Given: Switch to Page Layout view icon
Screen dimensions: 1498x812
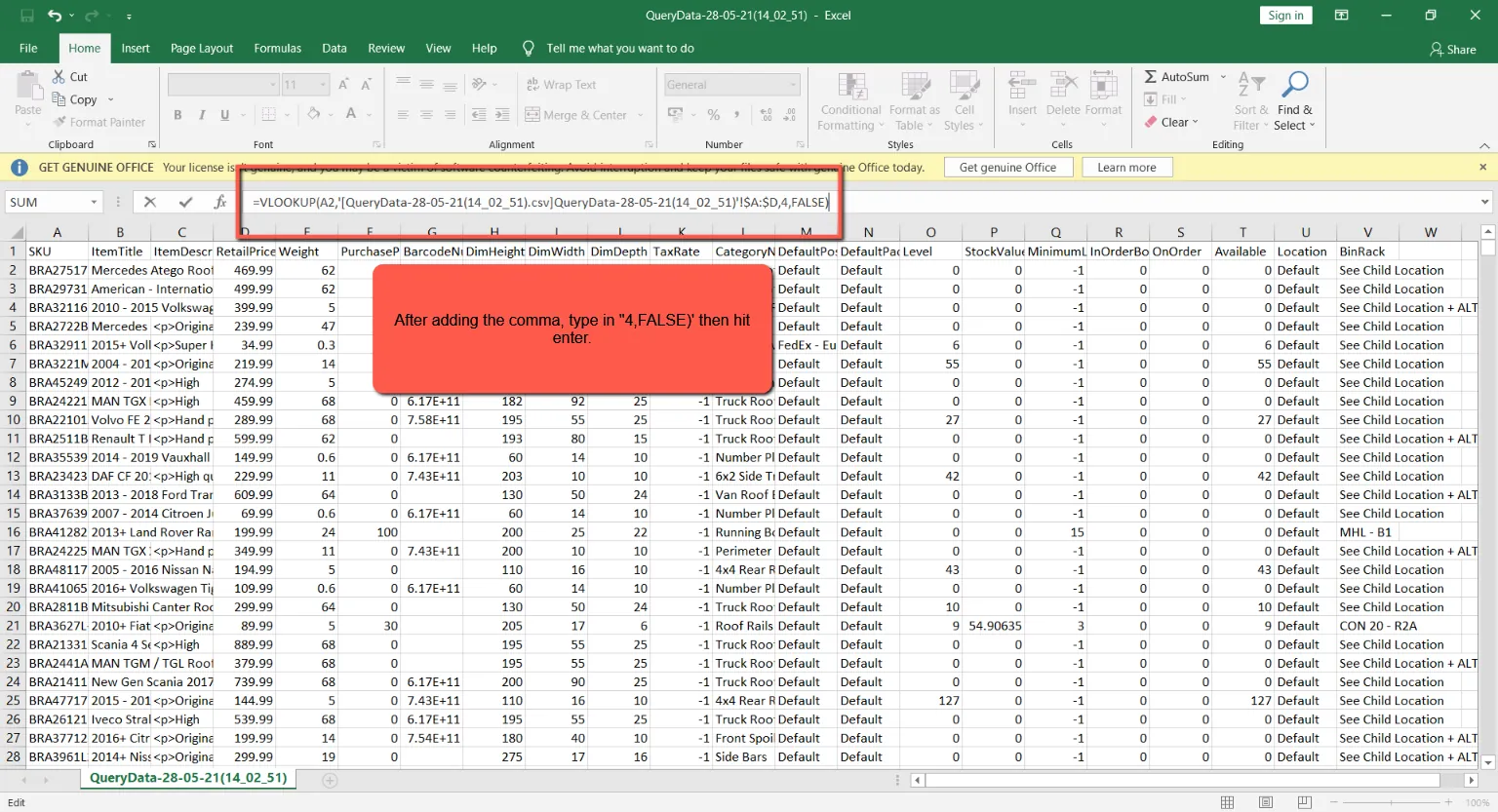Looking at the screenshot, I should click(x=1265, y=802).
